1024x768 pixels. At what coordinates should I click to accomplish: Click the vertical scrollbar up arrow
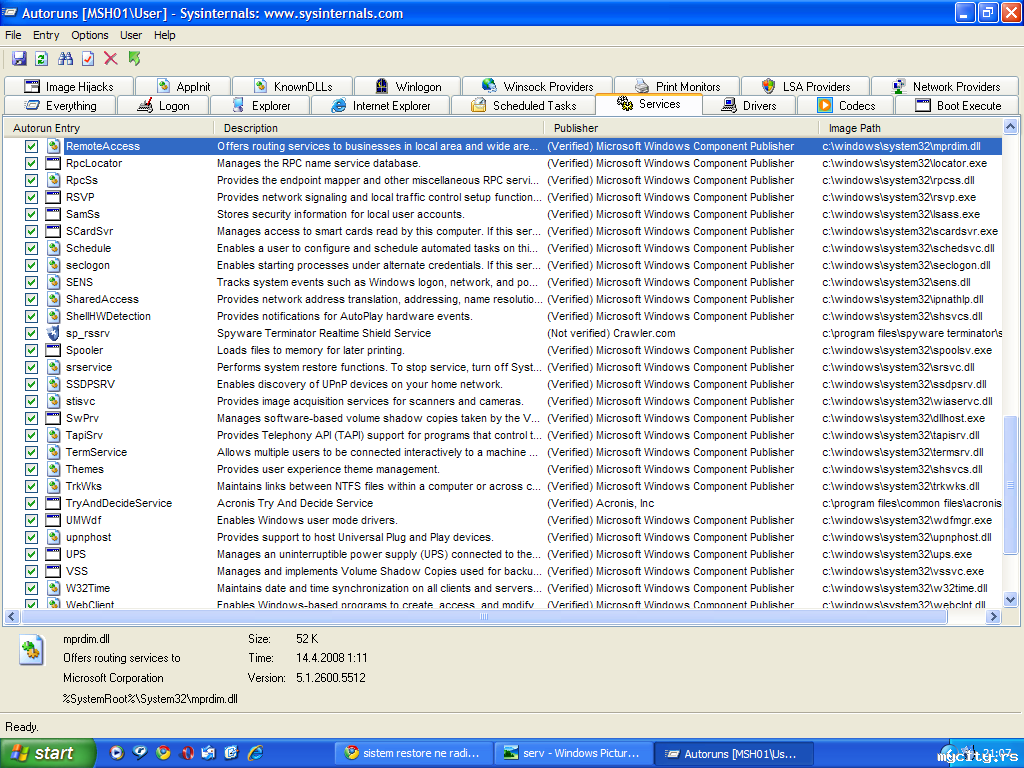[x=1010, y=127]
